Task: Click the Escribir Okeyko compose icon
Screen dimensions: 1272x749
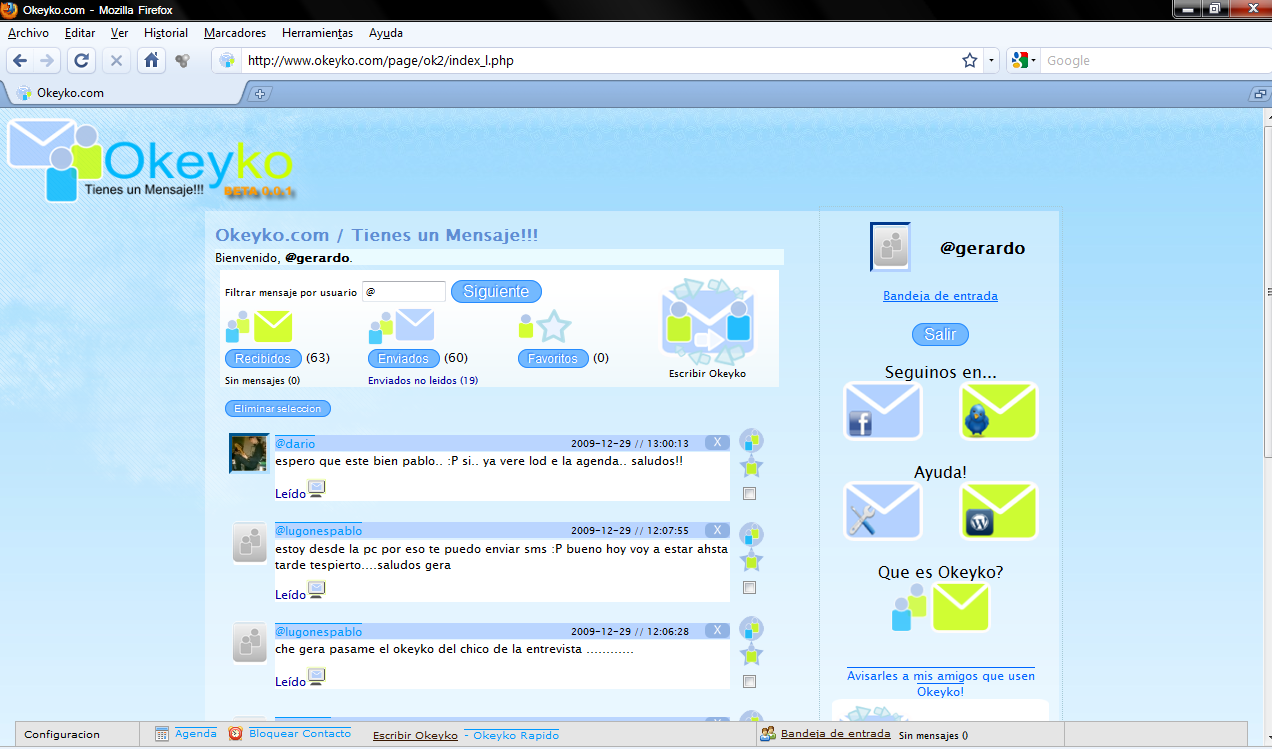Action: (x=708, y=322)
